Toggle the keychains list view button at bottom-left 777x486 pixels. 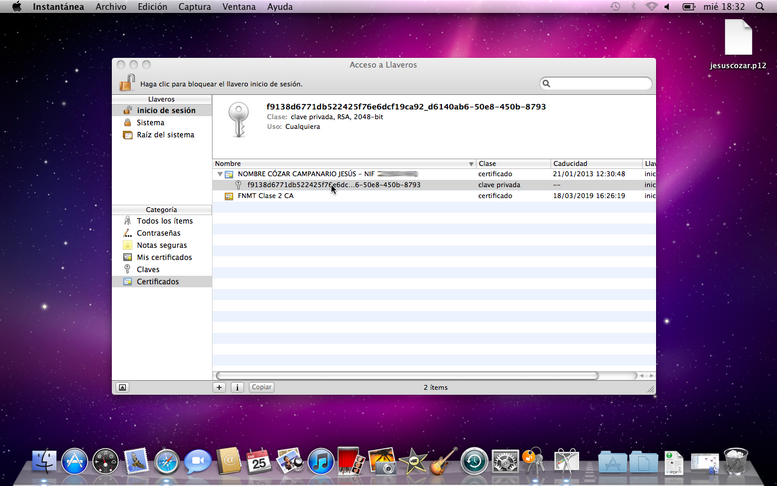[122, 387]
